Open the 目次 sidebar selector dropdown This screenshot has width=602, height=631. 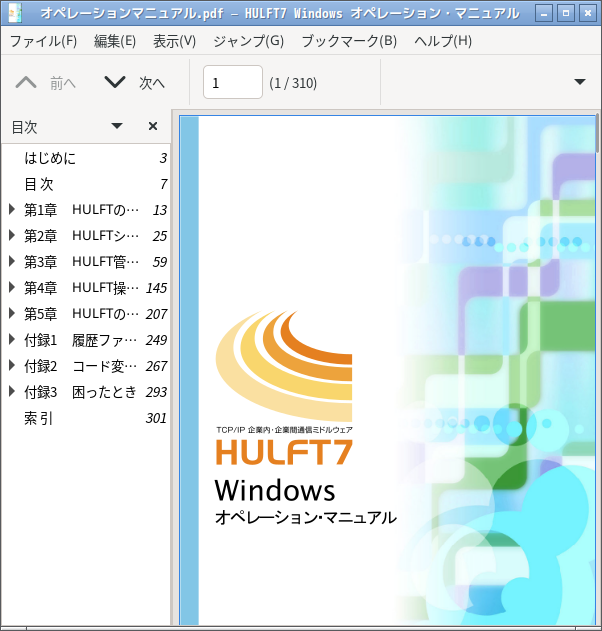117,126
